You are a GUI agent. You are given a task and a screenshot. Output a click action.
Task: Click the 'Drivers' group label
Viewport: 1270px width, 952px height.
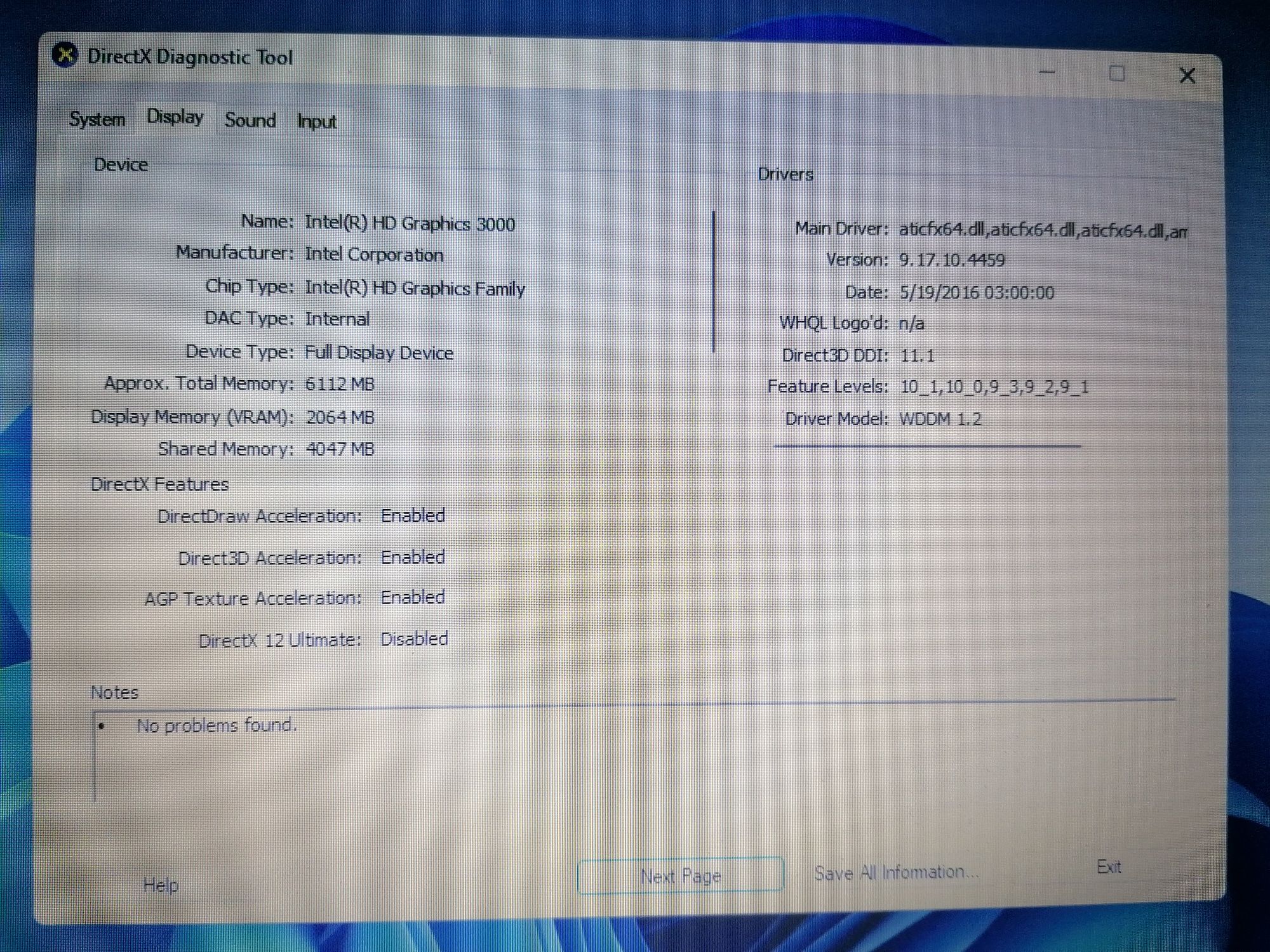click(x=785, y=174)
